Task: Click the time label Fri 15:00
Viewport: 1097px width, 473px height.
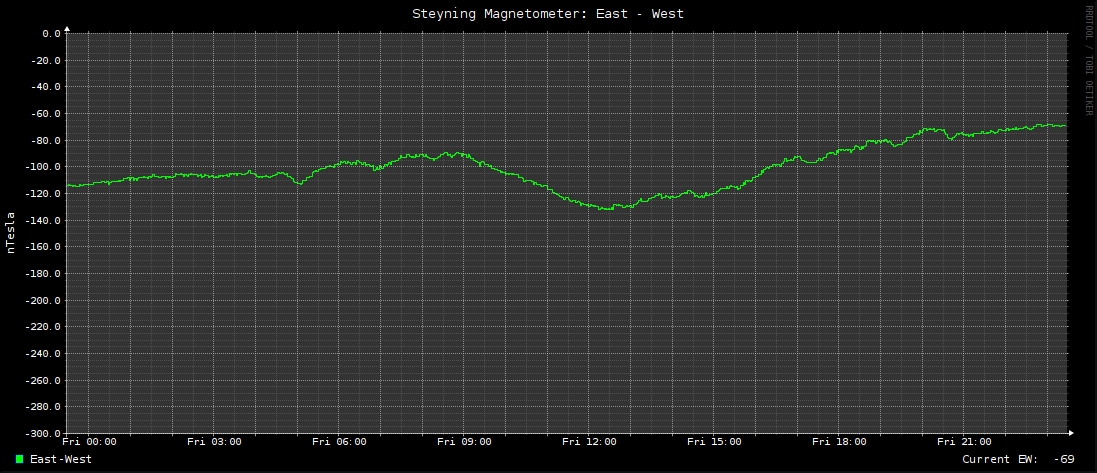Action: click(714, 442)
